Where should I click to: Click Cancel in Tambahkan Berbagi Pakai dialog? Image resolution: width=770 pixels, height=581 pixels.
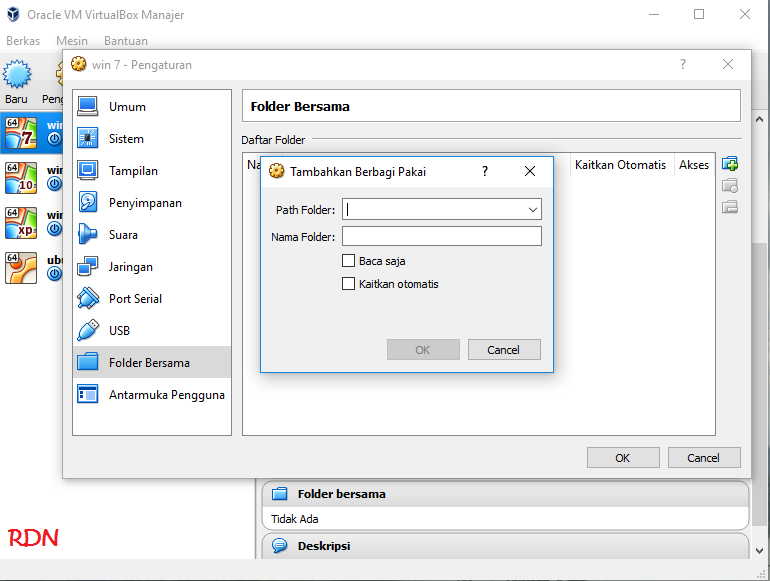click(504, 350)
